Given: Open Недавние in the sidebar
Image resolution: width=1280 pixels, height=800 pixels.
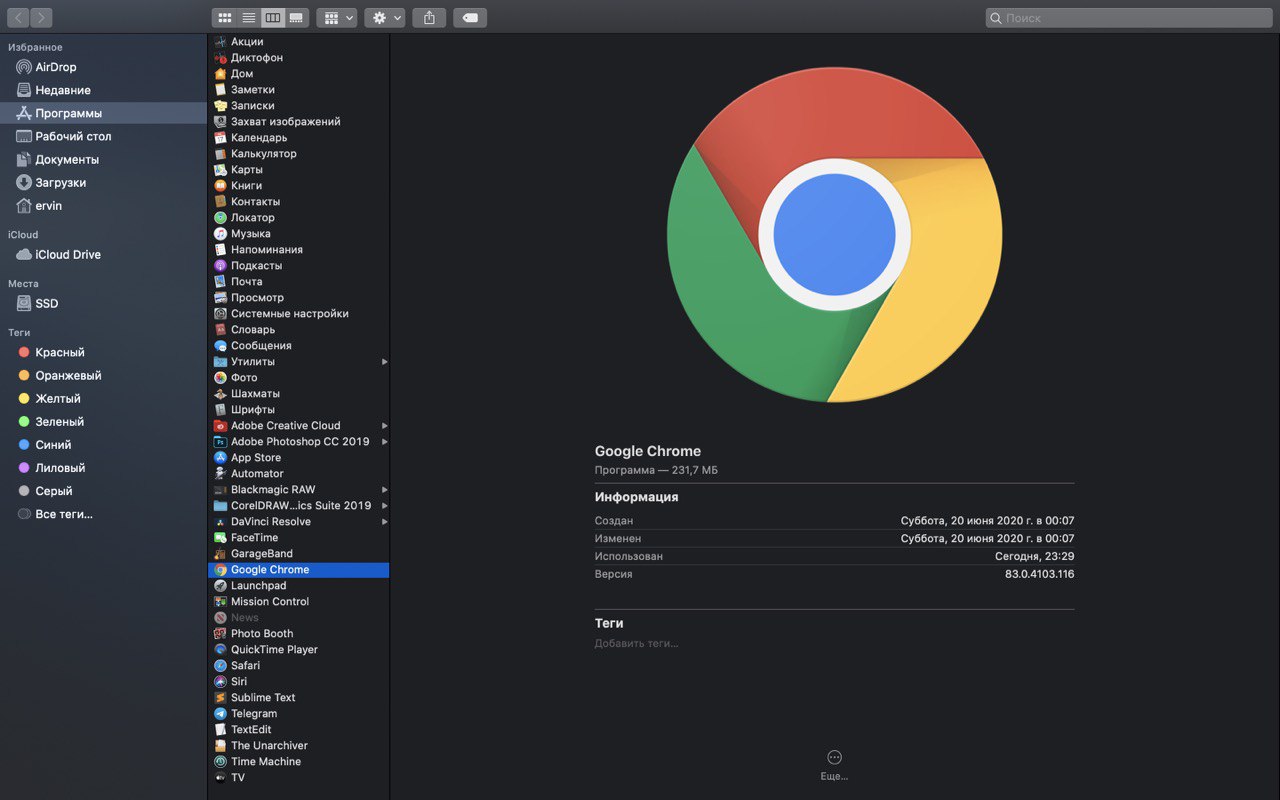Looking at the screenshot, I should tap(103, 90).
